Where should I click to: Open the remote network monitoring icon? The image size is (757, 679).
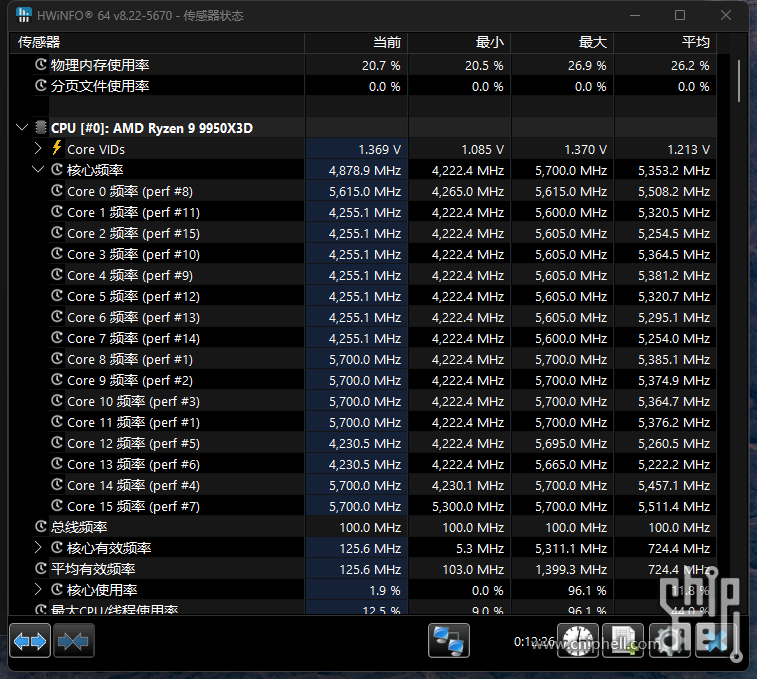(449, 641)
